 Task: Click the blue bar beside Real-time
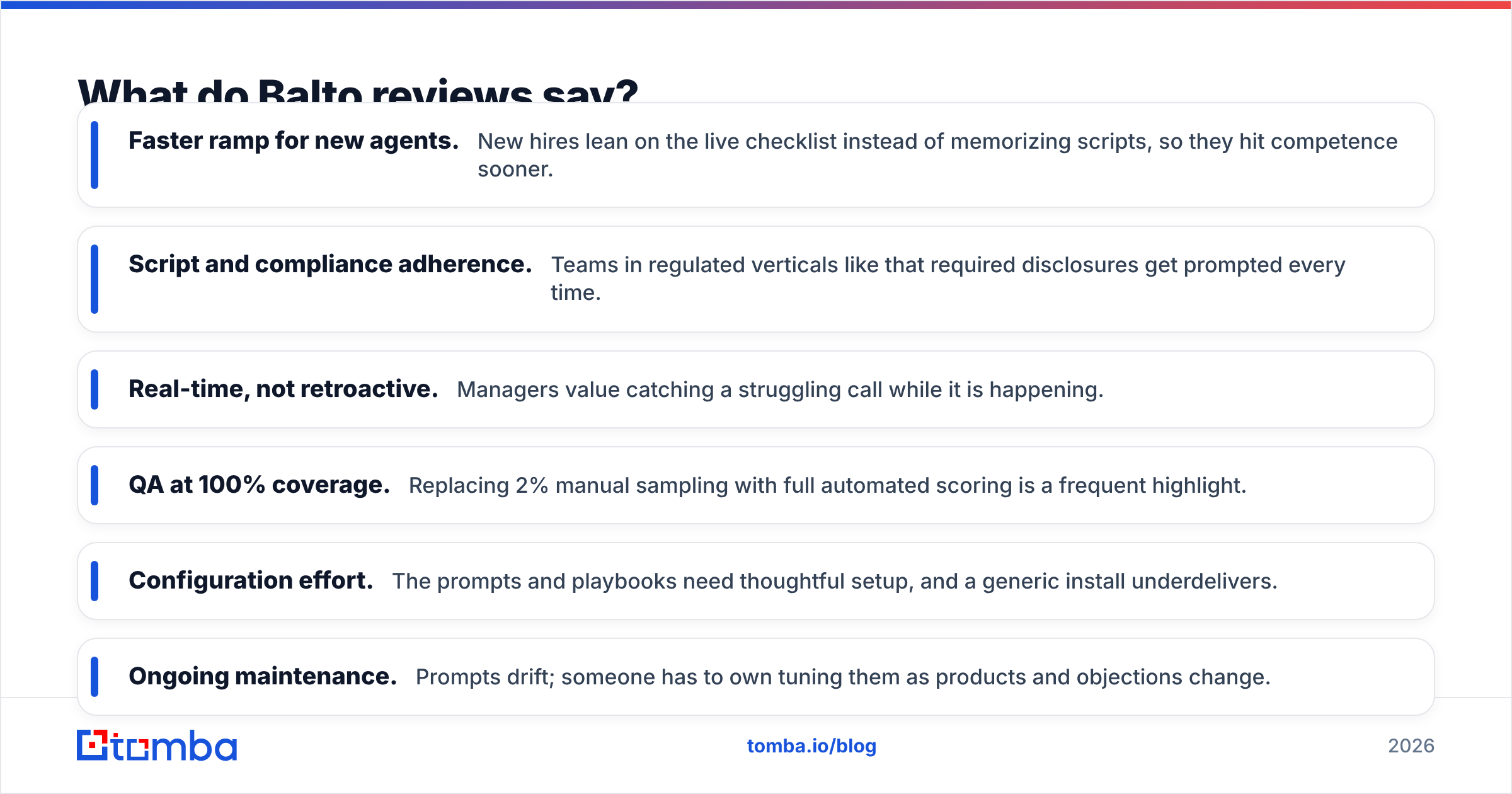94,389
